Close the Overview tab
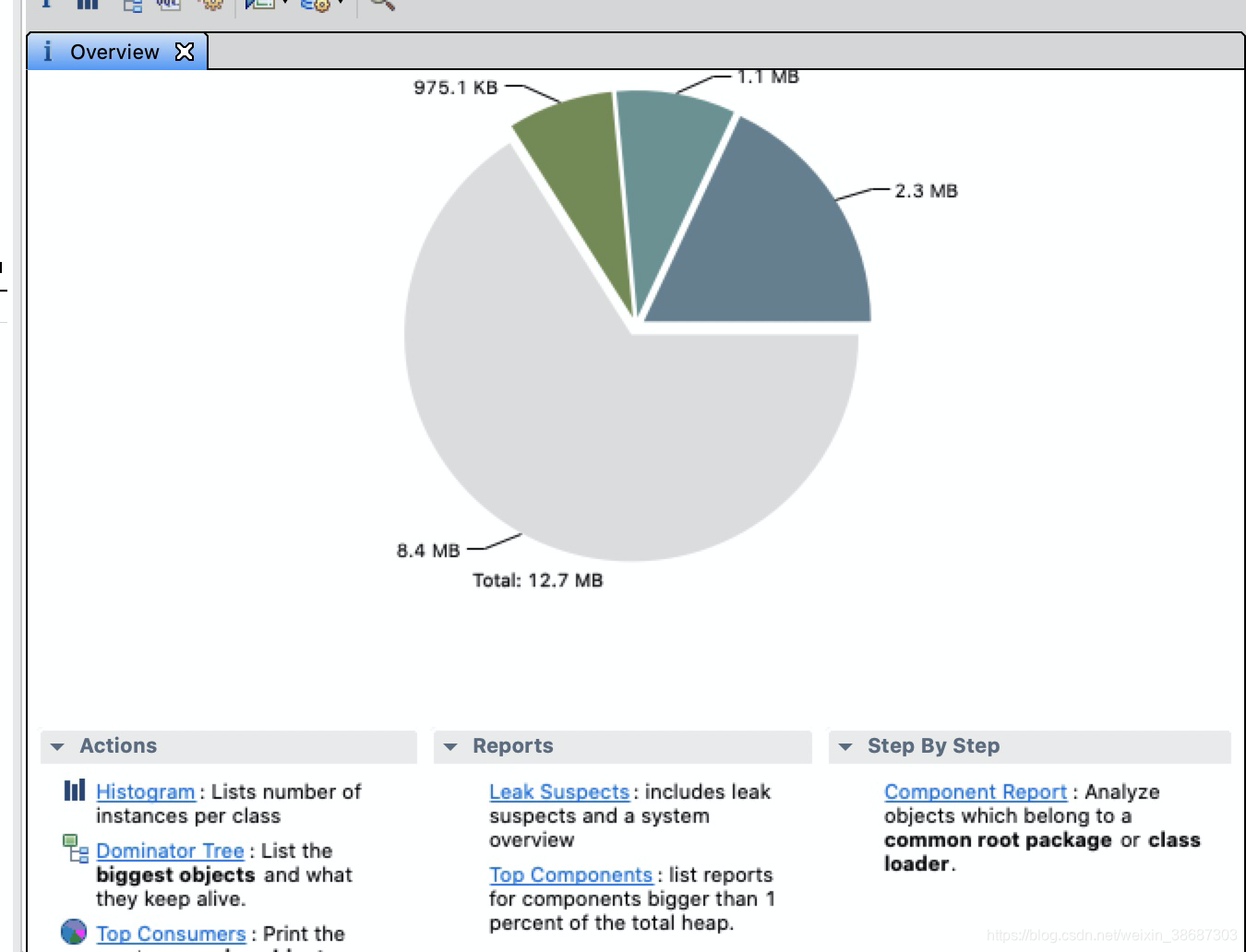Viewport: 1246px width, 952px height. click(185, 52)
